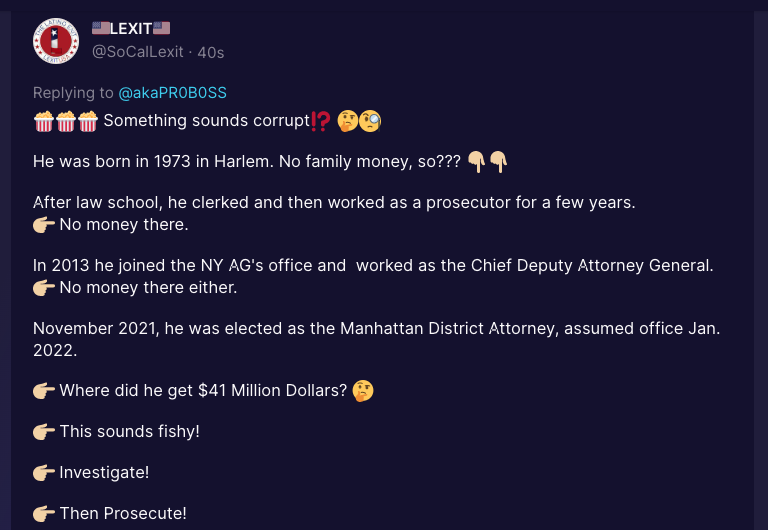Open the LEXIT profile avatar
The width and height of the screenshot is (768, 530).
coord(56,41)
